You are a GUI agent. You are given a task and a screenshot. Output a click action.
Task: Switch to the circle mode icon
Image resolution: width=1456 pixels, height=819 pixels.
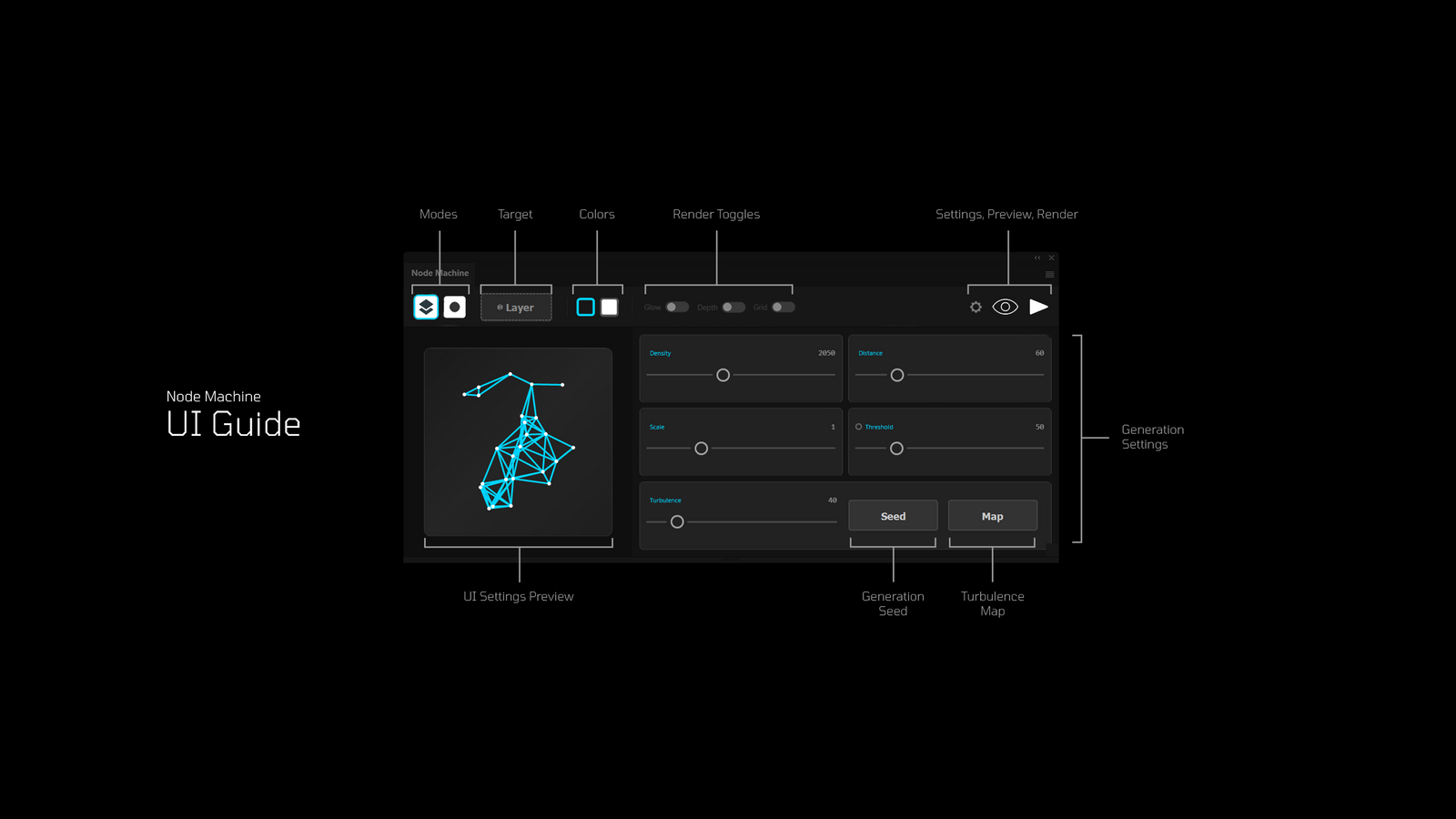pos(455,308)
